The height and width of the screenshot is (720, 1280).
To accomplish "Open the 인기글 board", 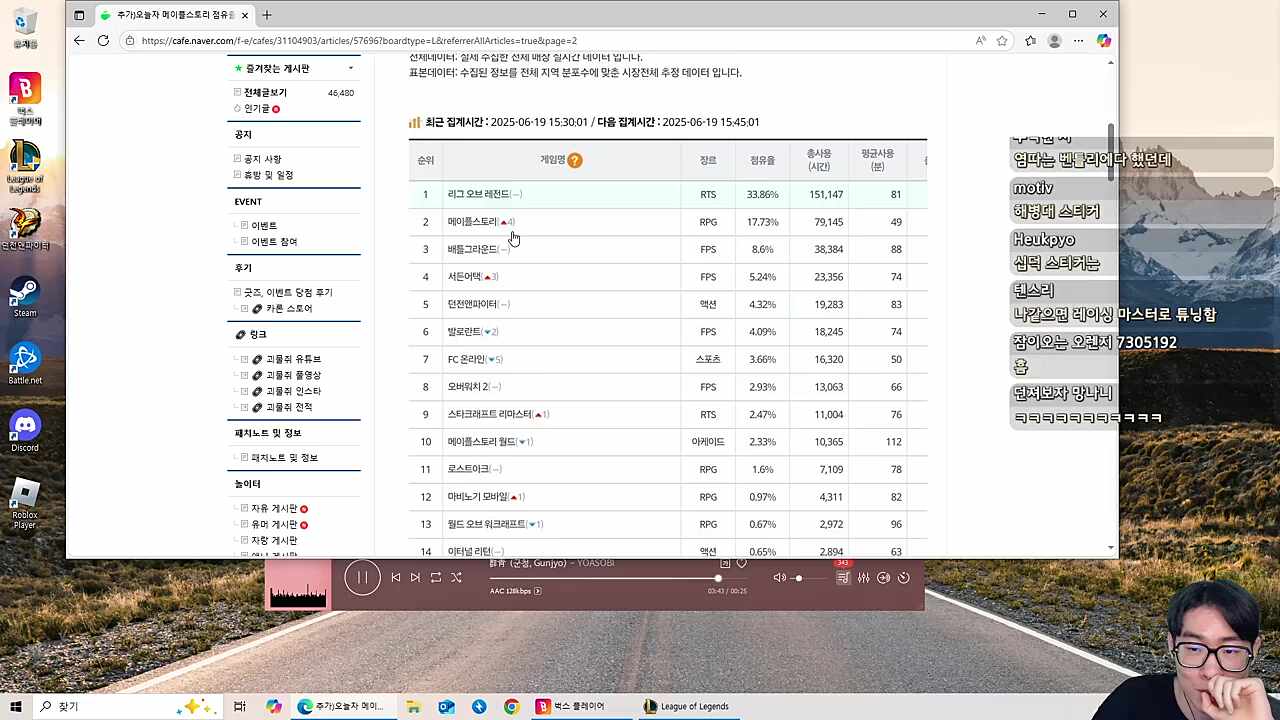I will coord(256,109).
